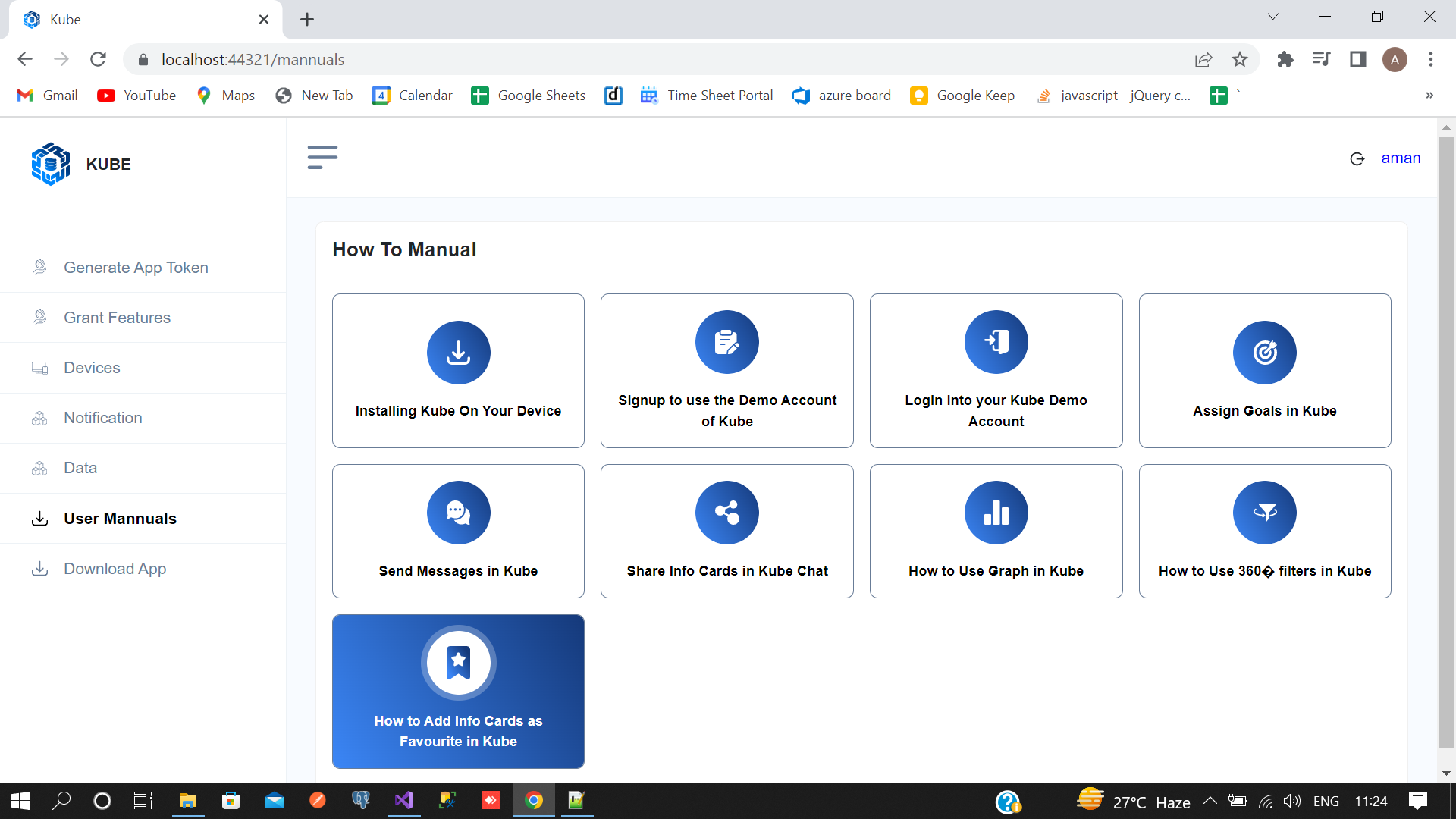Show more bookmarks with the double chevron

coord(1429,96)
